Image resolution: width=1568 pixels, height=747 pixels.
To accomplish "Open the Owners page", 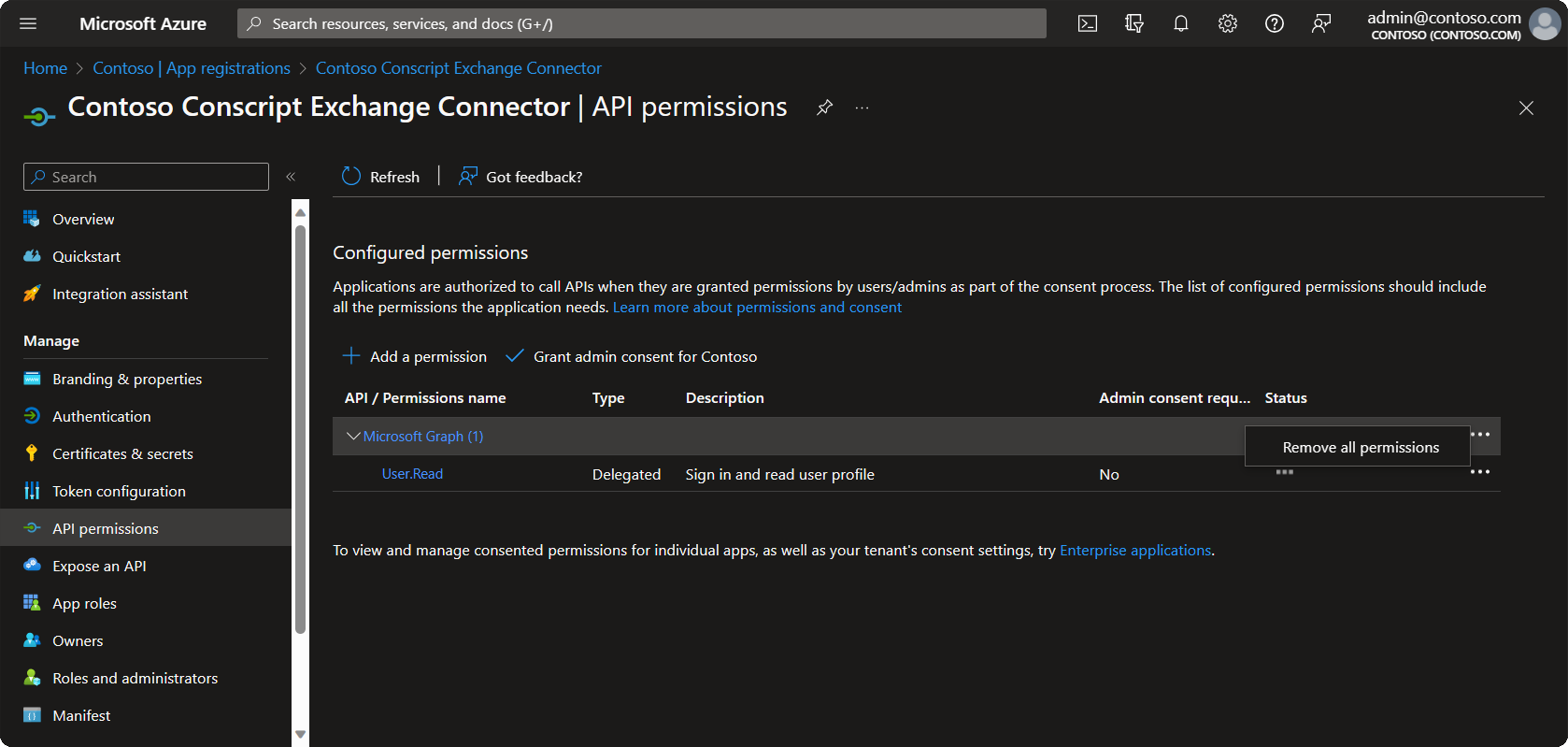I will (78, 640).
